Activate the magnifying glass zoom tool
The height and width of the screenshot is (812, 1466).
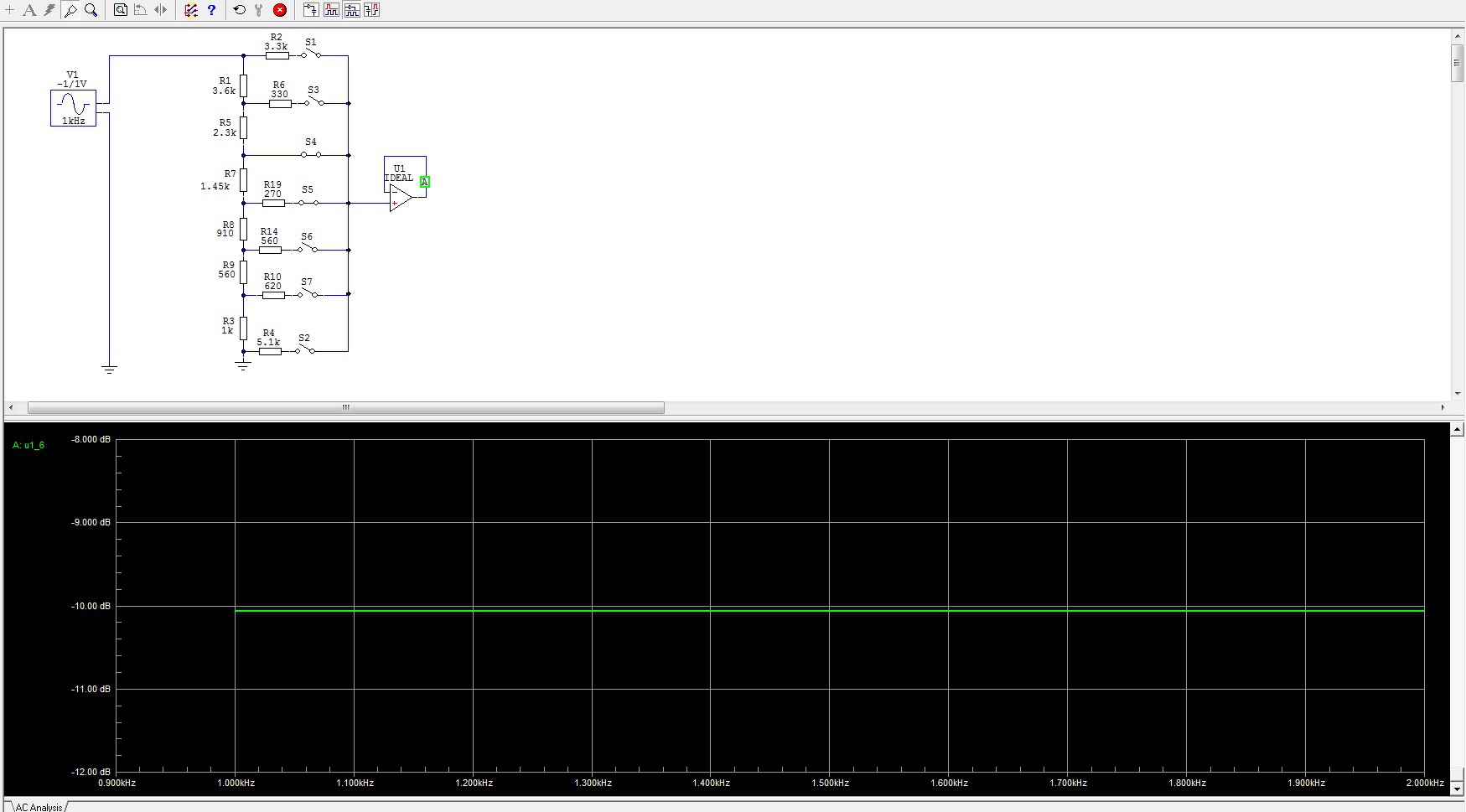(91, 10)
